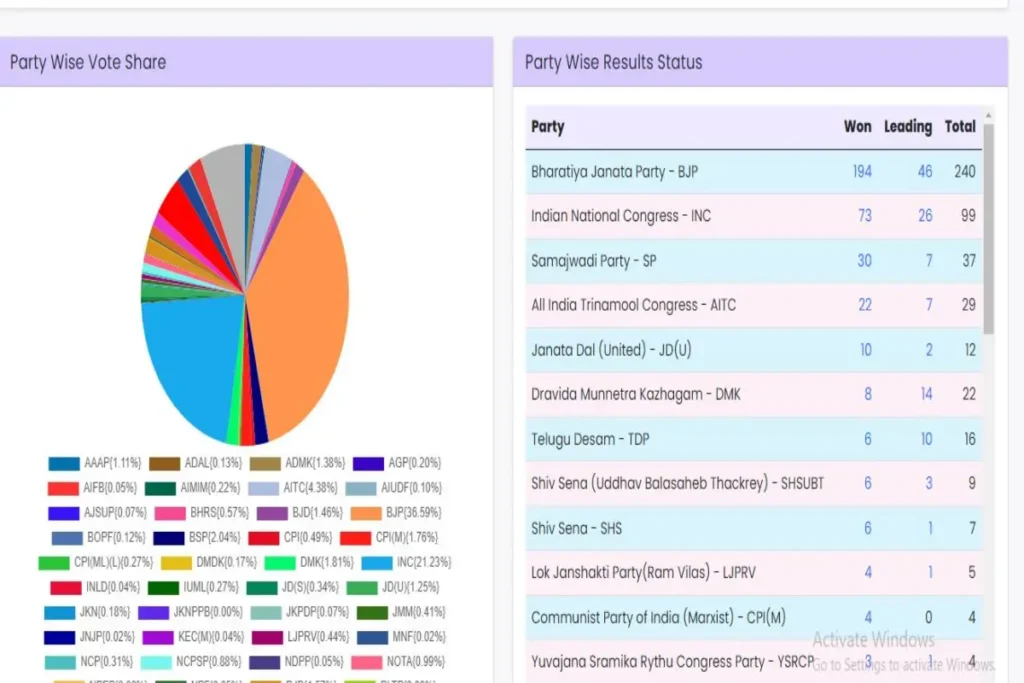This screenshot has width=1024, height=683.
Task: Select Communist Party of India (Marxist) name
Action: pyautogui.click(x=658, y=617)
